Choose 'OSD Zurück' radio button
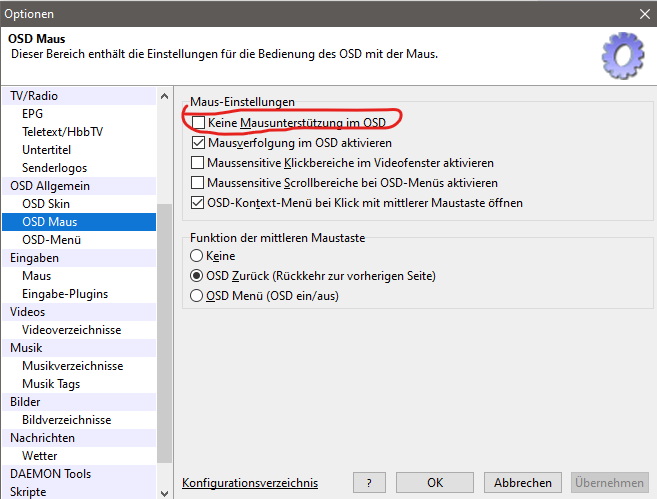The image size is (657, 499). [x=197, y=276]
